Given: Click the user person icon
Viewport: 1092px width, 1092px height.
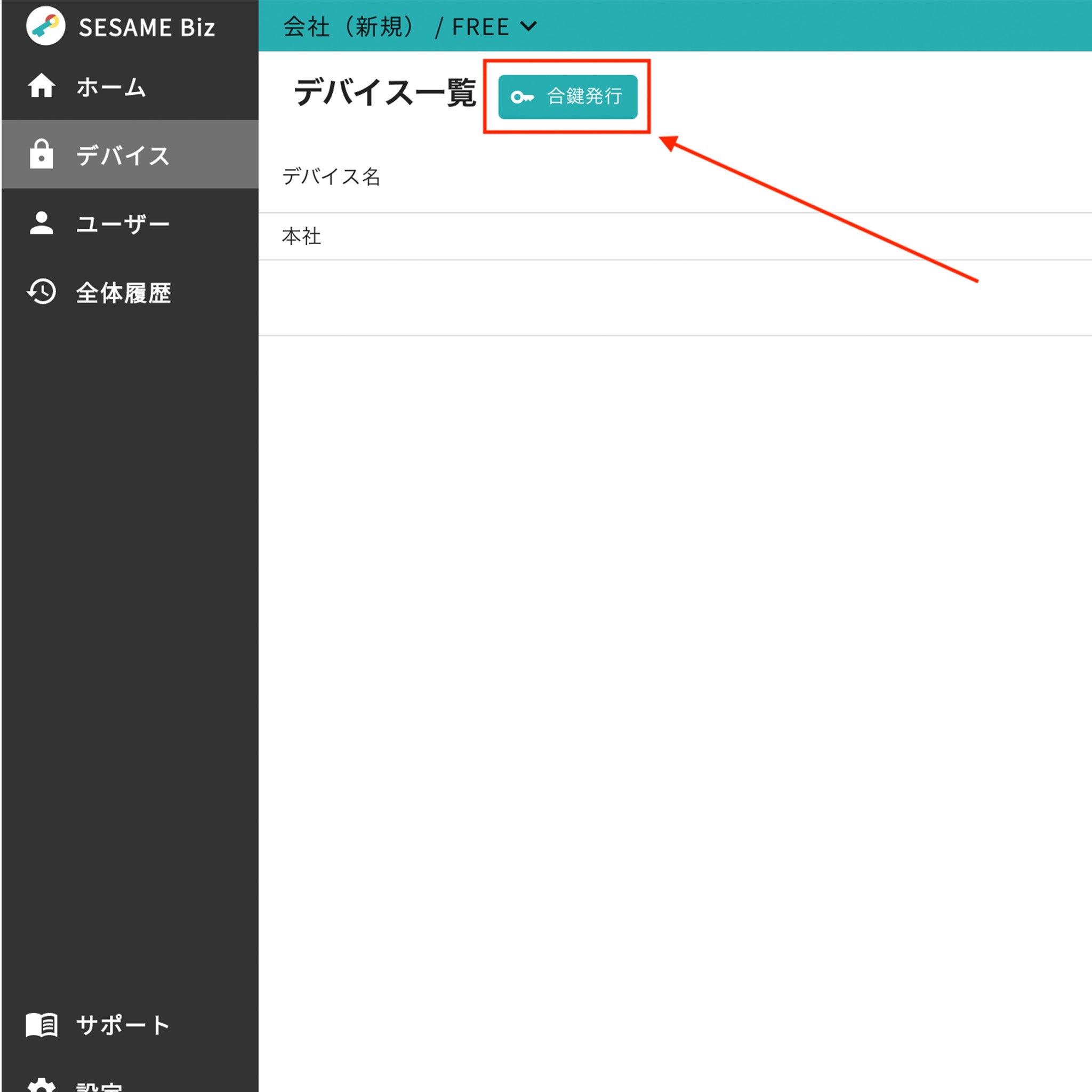Looking at the screenshot, I should click(42, 223).
